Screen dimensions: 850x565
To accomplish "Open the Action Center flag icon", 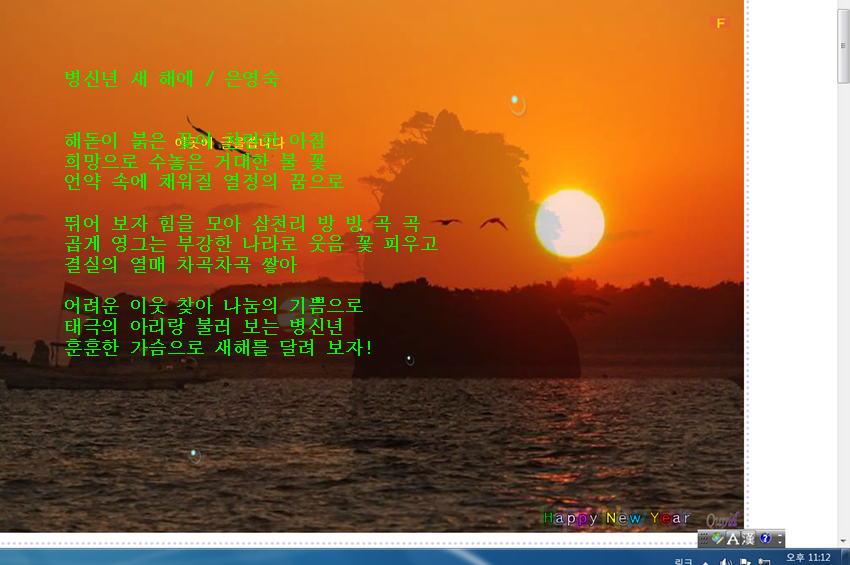I will [745, 562].
